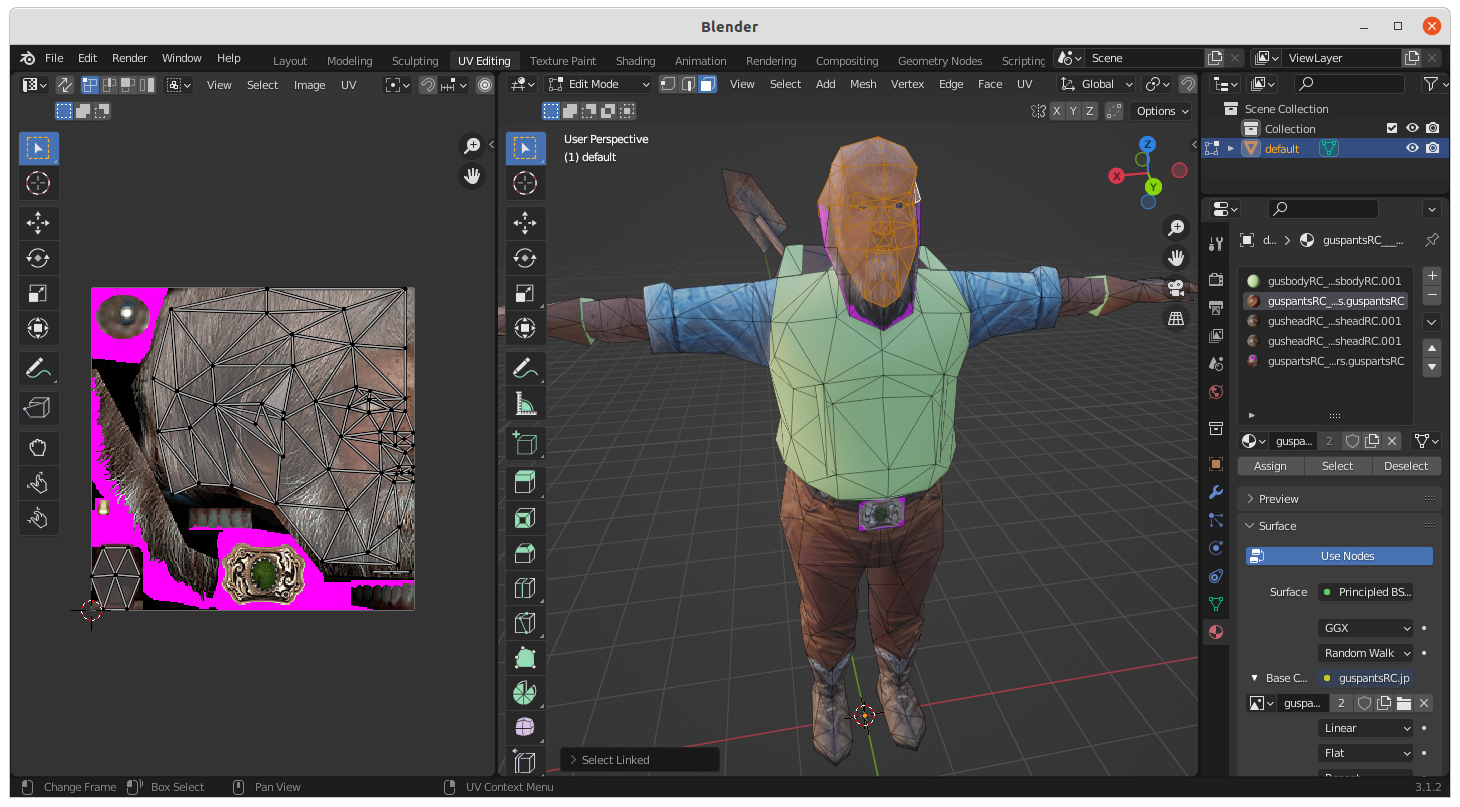Hide the default object with eye icon
The width and height of the screenshot is (1460, 807).
click(x=1412, y=148)
